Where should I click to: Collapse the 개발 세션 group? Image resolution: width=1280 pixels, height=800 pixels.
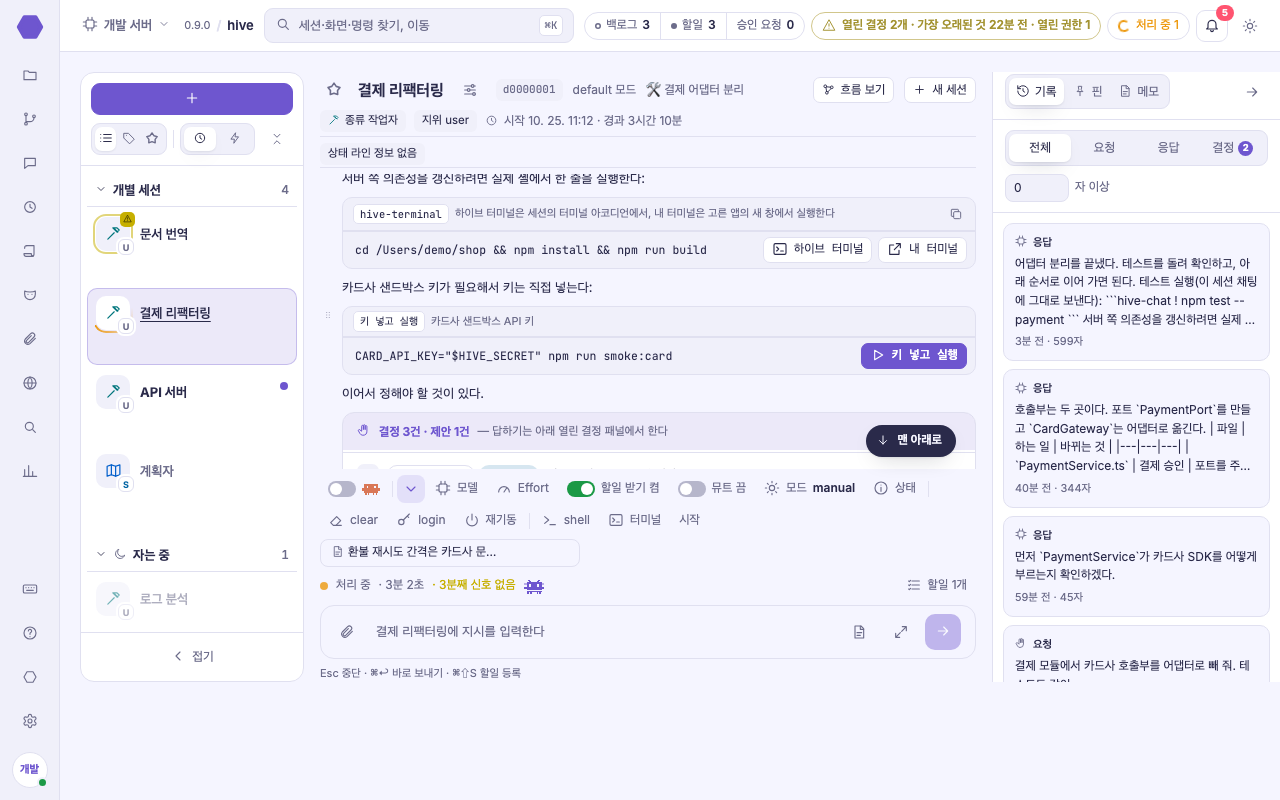101,189
